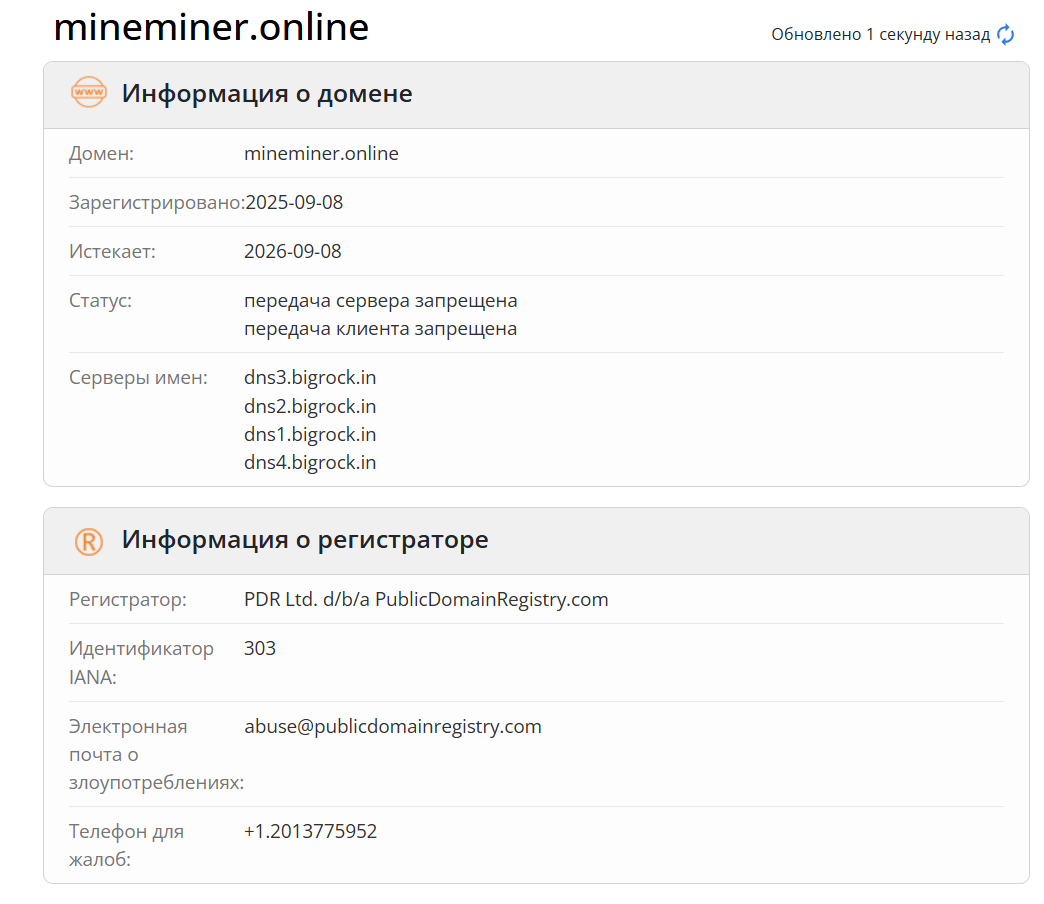Click the status "передача сервера запрещена"
Screen dimensions: 1044x904
(380, 300)
